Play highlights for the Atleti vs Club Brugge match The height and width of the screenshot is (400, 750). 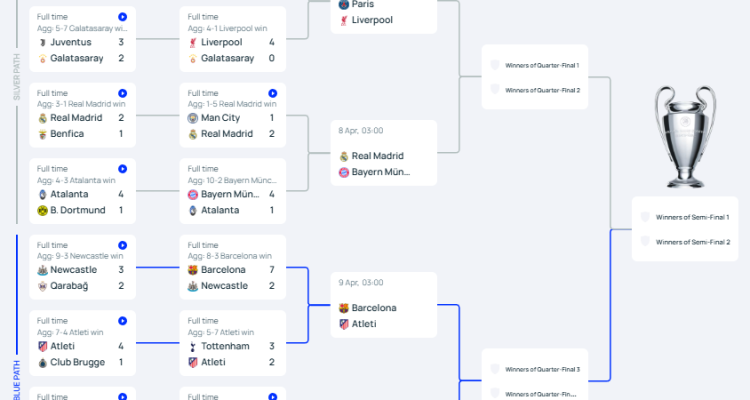(122, 321)
